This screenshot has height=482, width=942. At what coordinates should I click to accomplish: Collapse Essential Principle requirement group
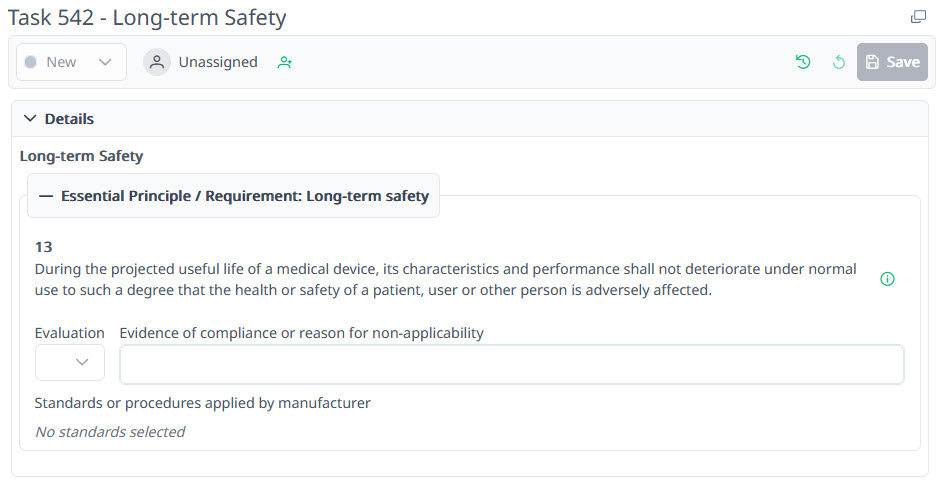coord(45,196)
